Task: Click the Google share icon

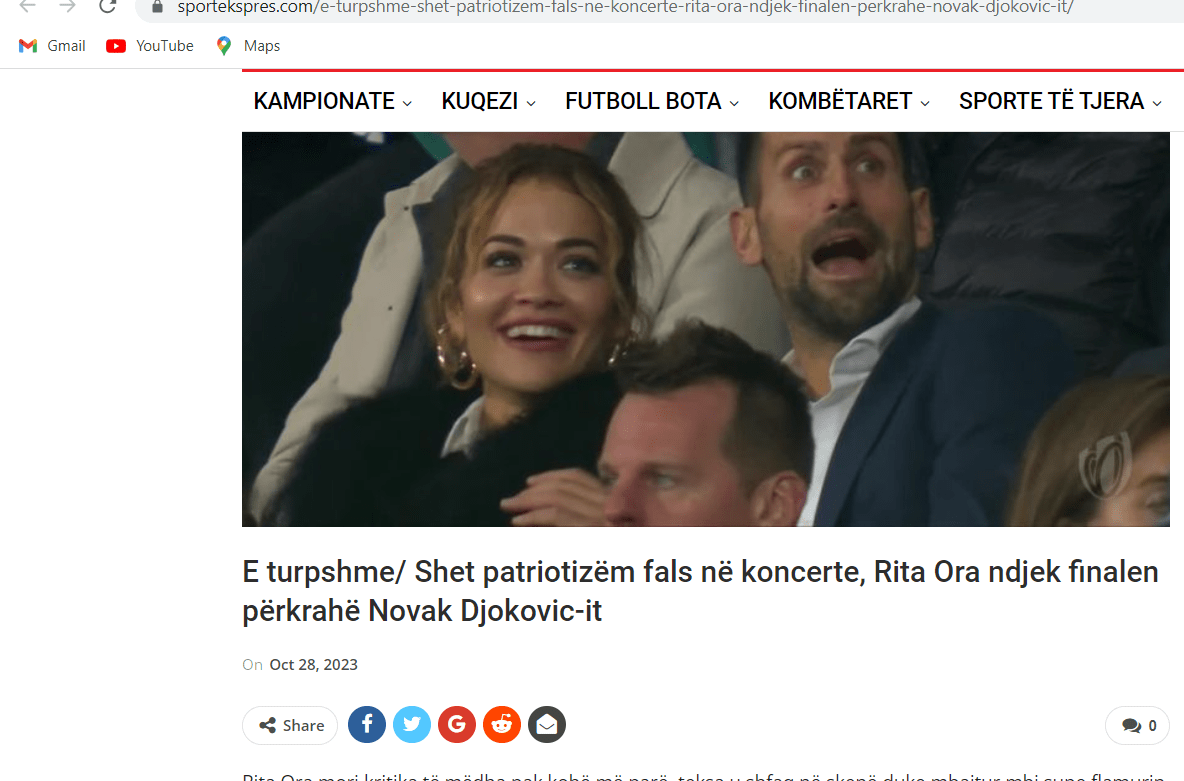Action: point(457,725)
